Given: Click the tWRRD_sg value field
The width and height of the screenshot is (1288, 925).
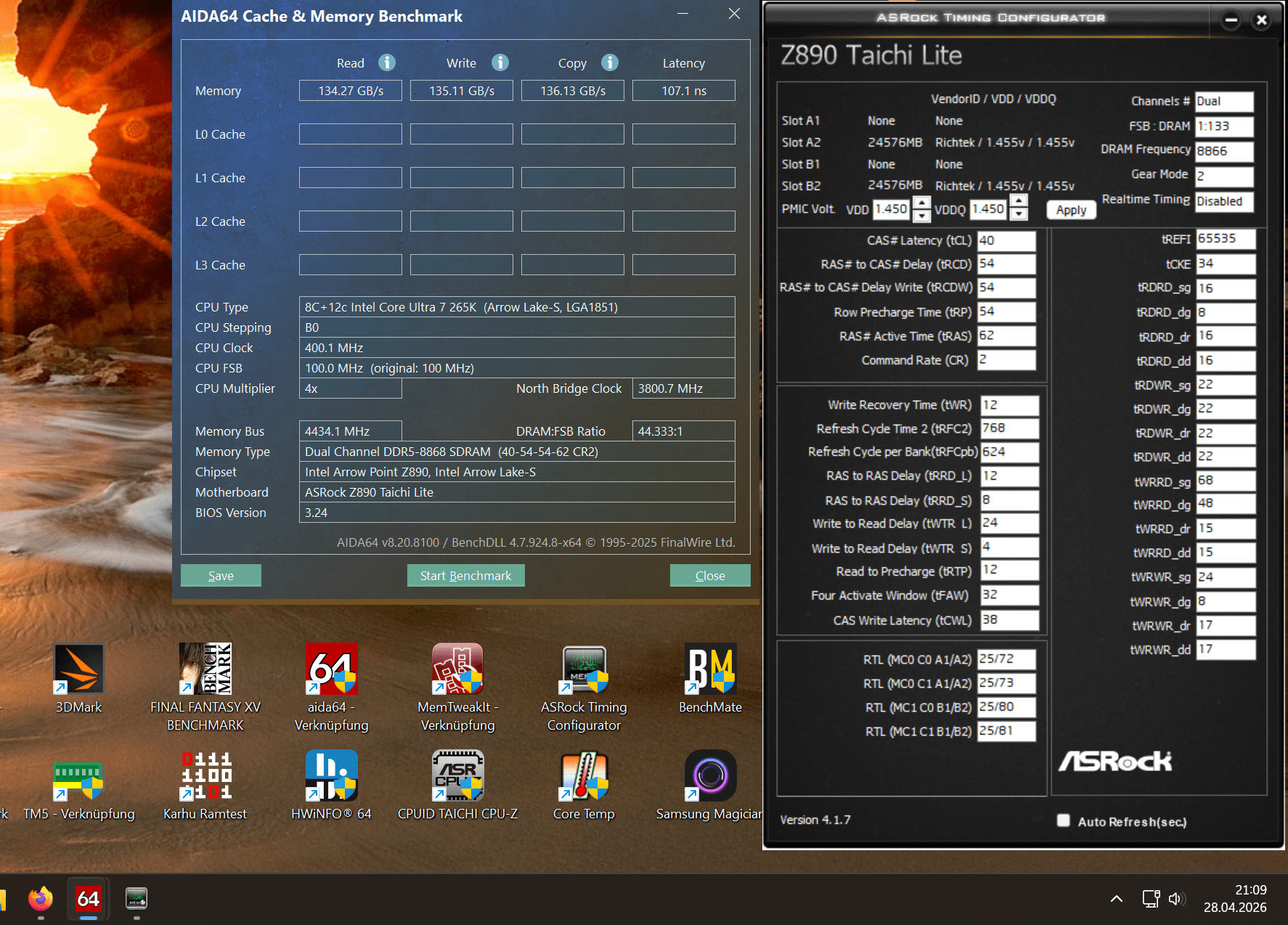Looking at the screenshot, I should pyautogui.click(x=1226, y=481).
